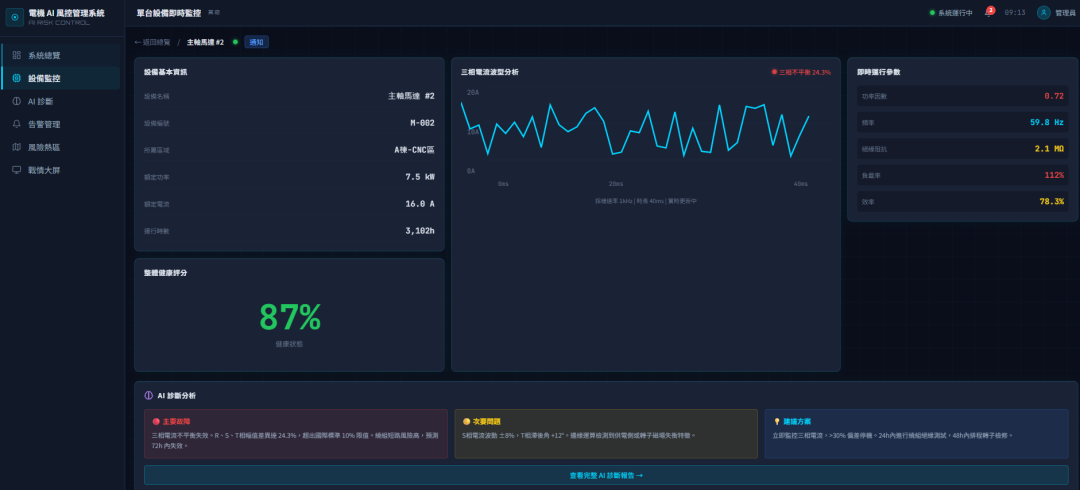Click the 40ms axis label on chart
Viewport: 1080px width, 490px height.
pyautogui.click(x=800, y=184)
